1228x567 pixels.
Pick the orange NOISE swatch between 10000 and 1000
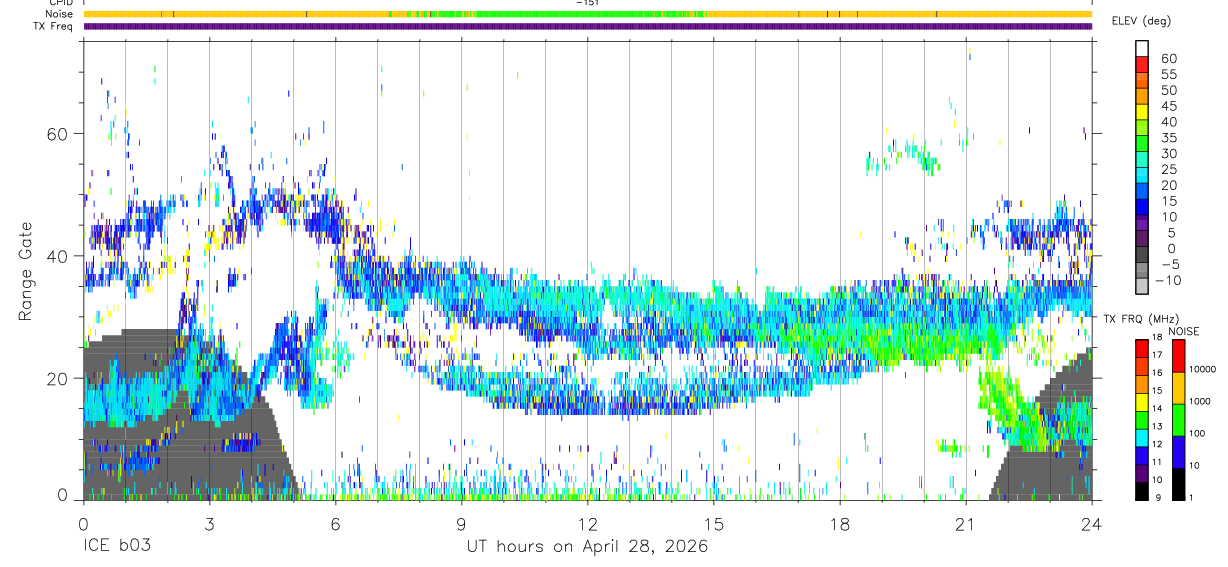click(1177, 388)
